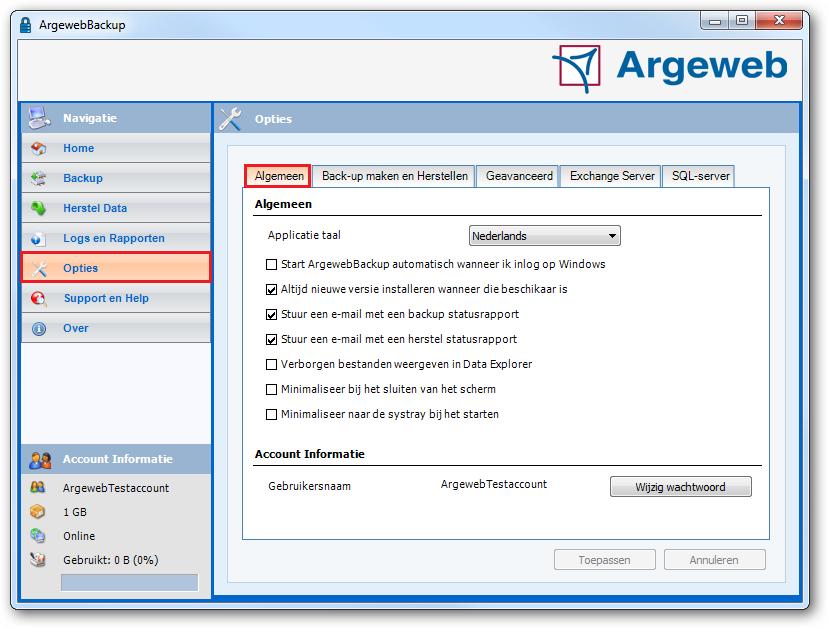Click the disk icon beside Gebruikt
The image size is (828, 628).
point(37,559)
